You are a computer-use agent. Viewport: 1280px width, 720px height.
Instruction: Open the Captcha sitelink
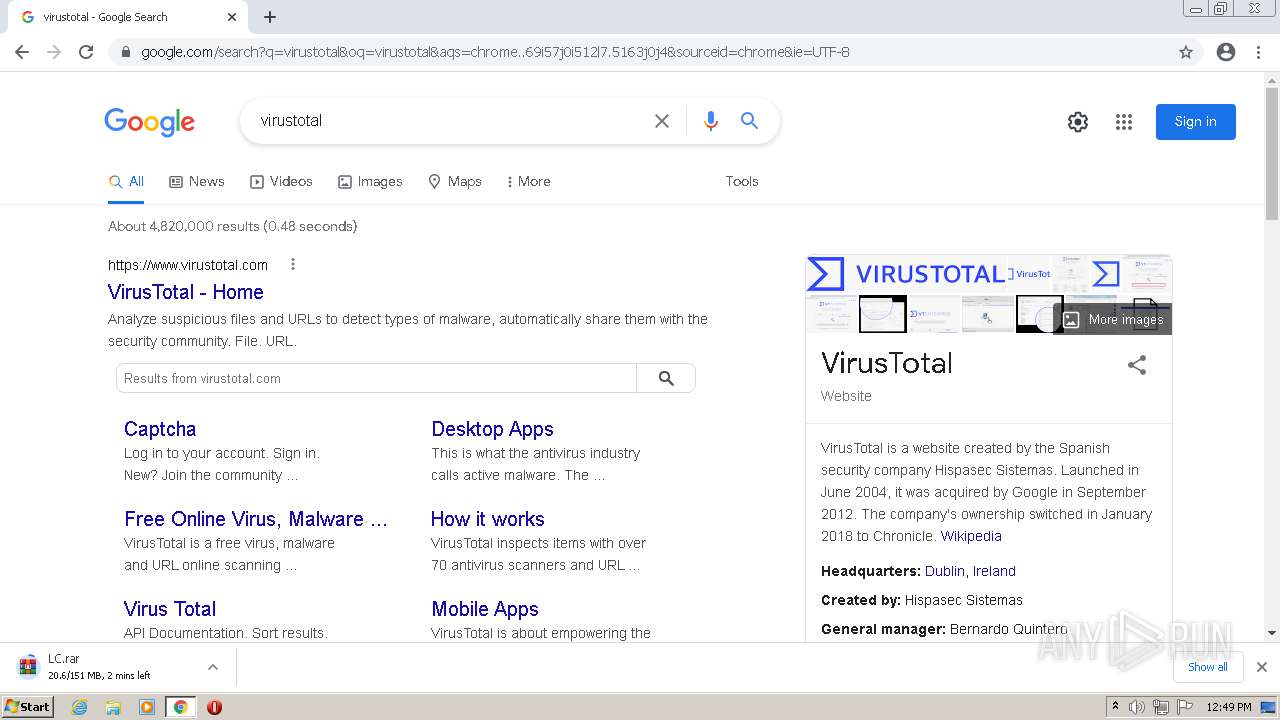click(x=160, y=429)
